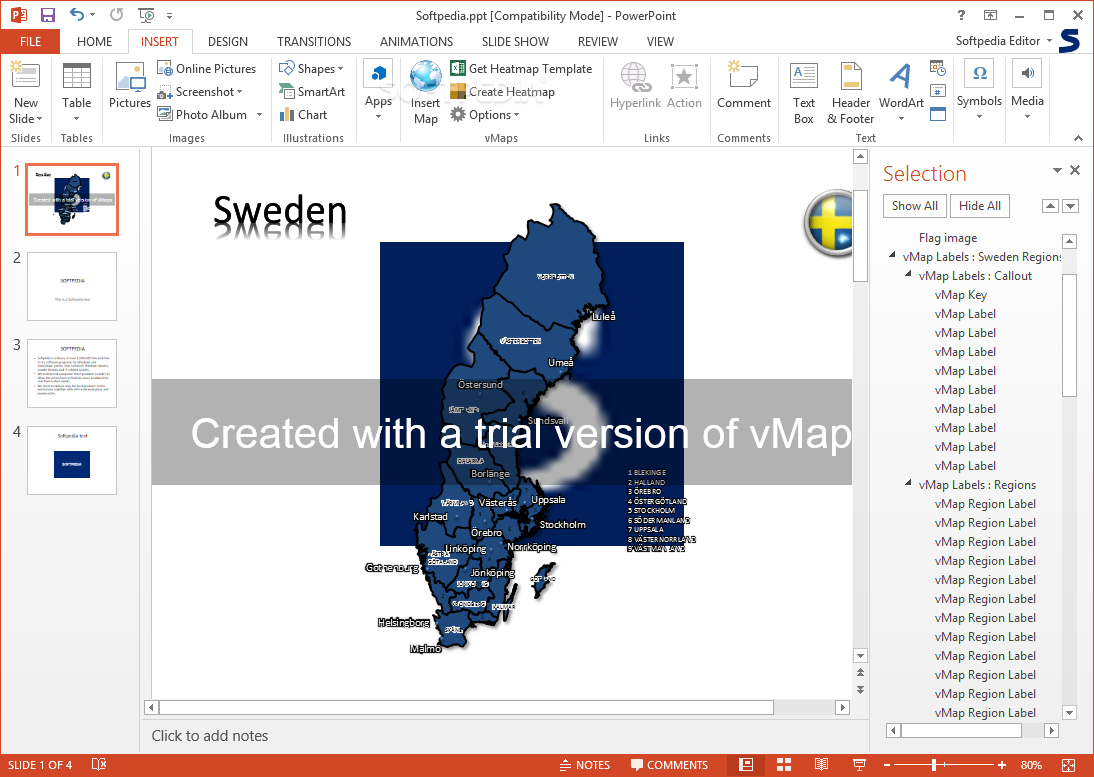1094x777 pixels.
Task: Click Create Heatmap
Action: point(502,91)
